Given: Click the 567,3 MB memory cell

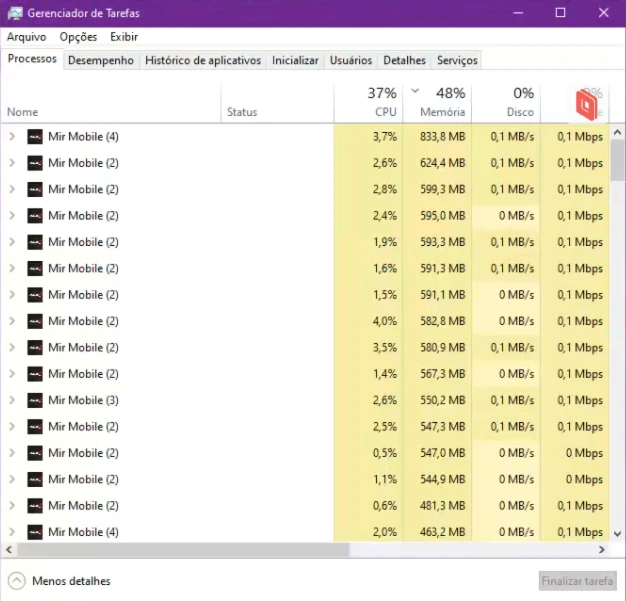Looking at the screenshot, I should tap(437, 374).
